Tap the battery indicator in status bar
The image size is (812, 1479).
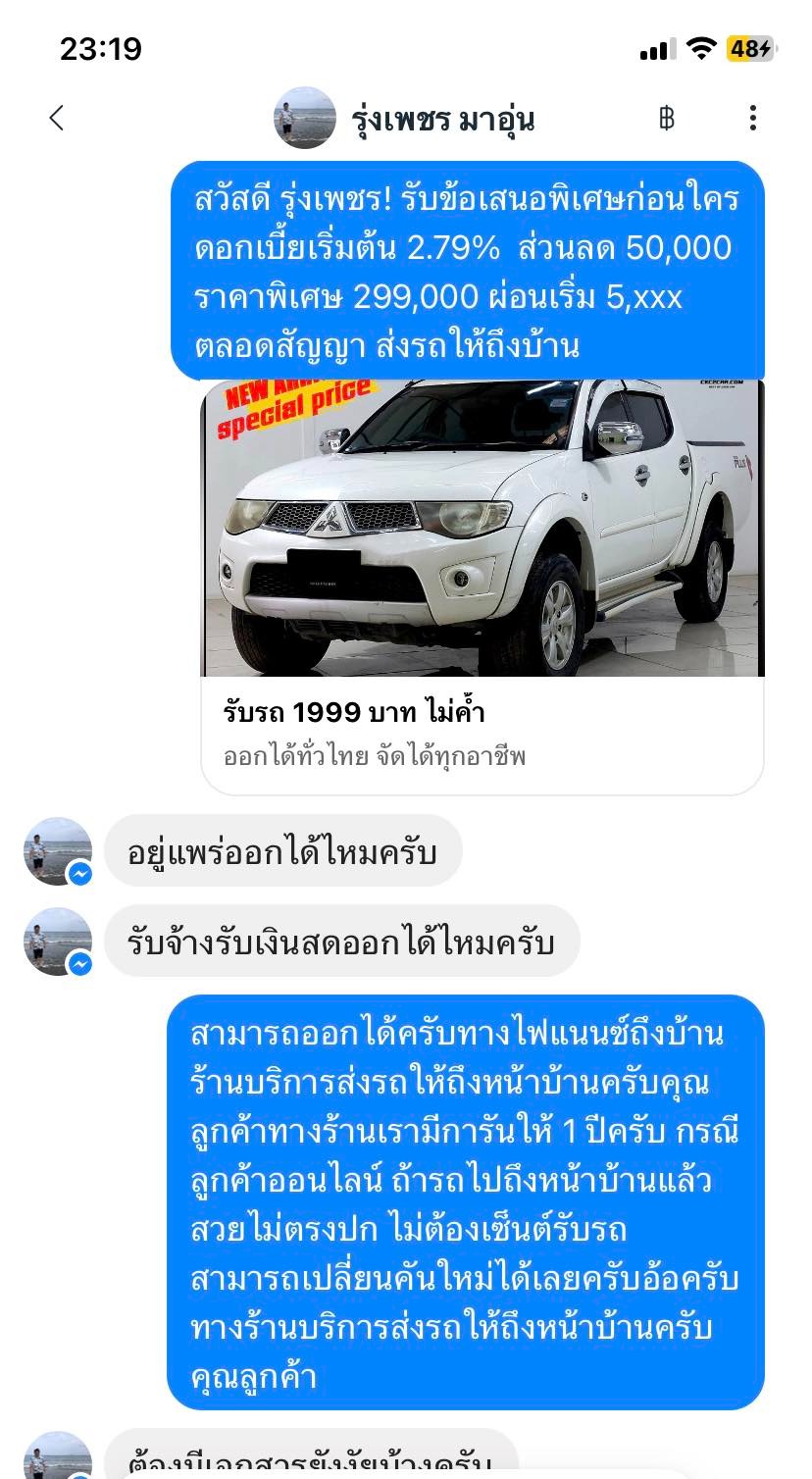coord(751,49)
